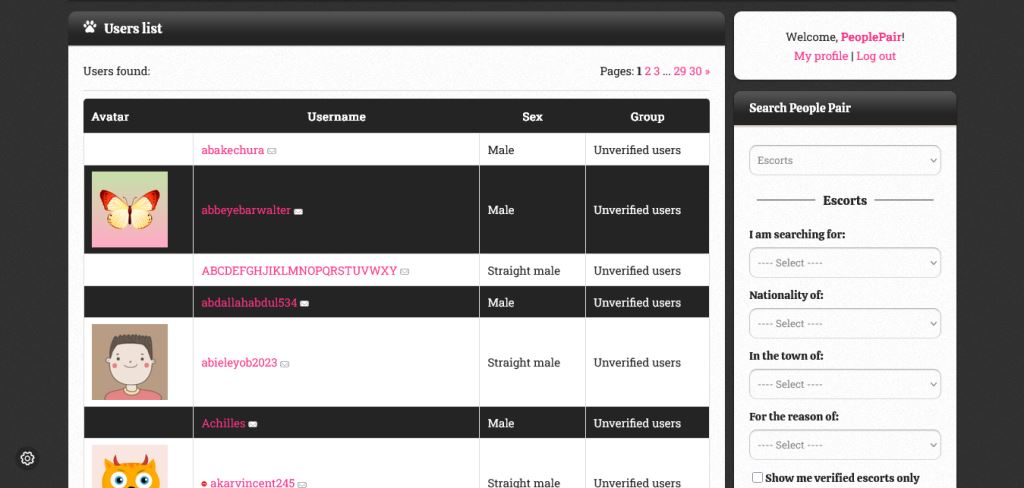Image resolution: width=1024 pixels, height=488 pixels.
Task: Expand the In the town of dropdown
Action: (844, 384)
